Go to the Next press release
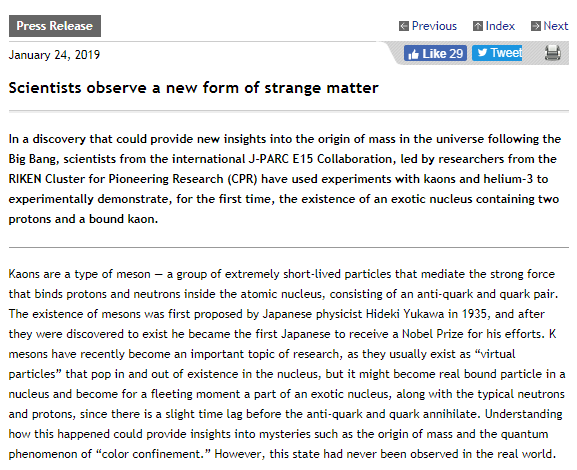 [556, 26]
